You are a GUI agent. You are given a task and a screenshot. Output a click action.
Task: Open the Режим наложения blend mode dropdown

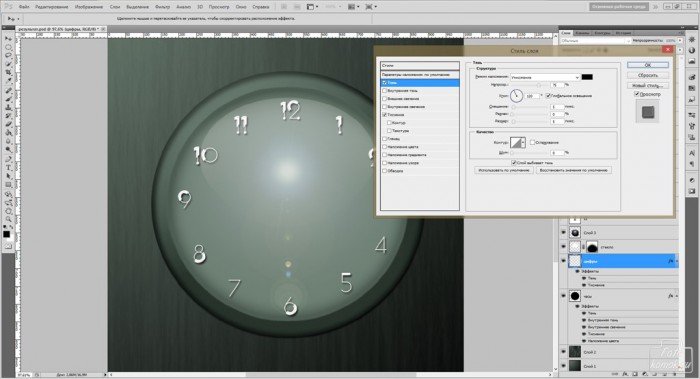(545, 77)
